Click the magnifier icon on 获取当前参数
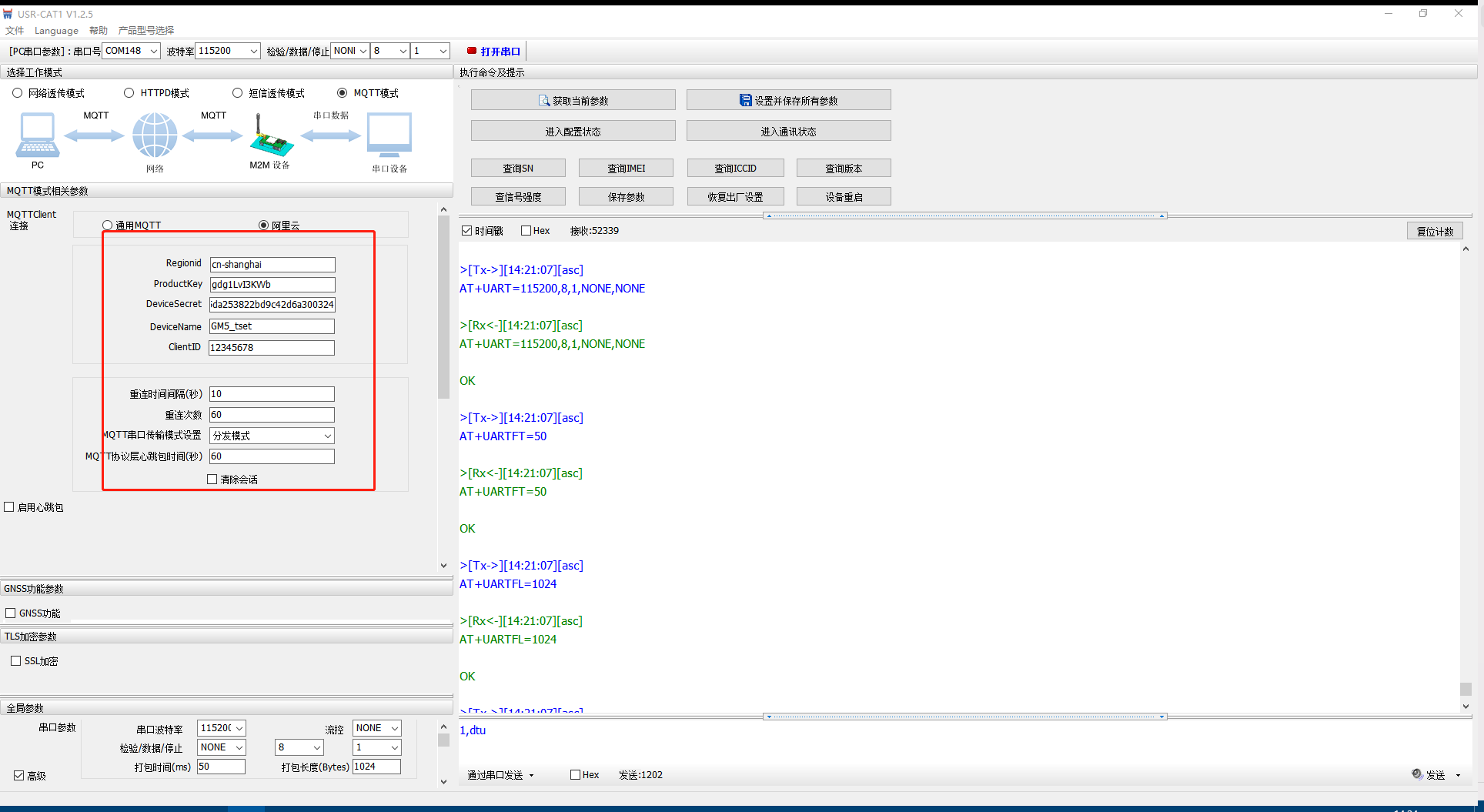The image size is (1484, 812). point(544,101)
